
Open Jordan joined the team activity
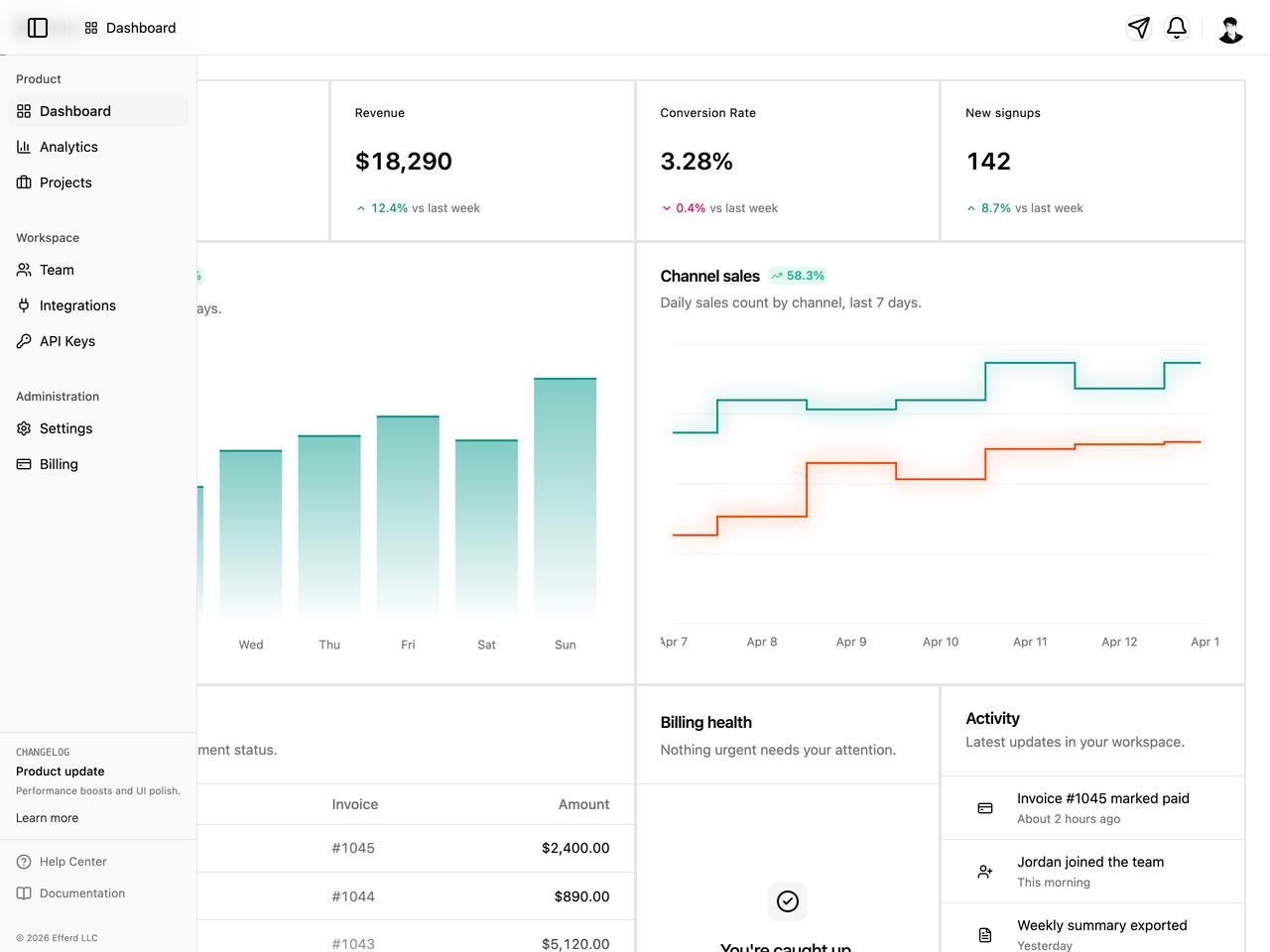(1092, 872)
